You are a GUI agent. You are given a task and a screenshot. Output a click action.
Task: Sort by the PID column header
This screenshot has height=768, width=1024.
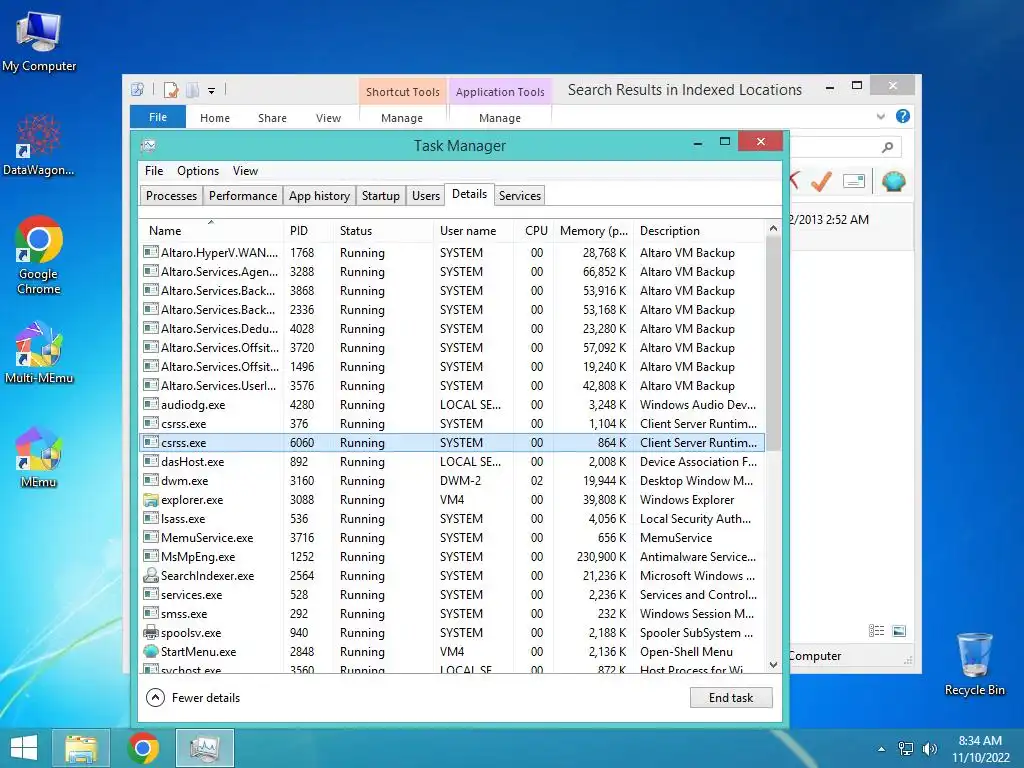(308, 231)
